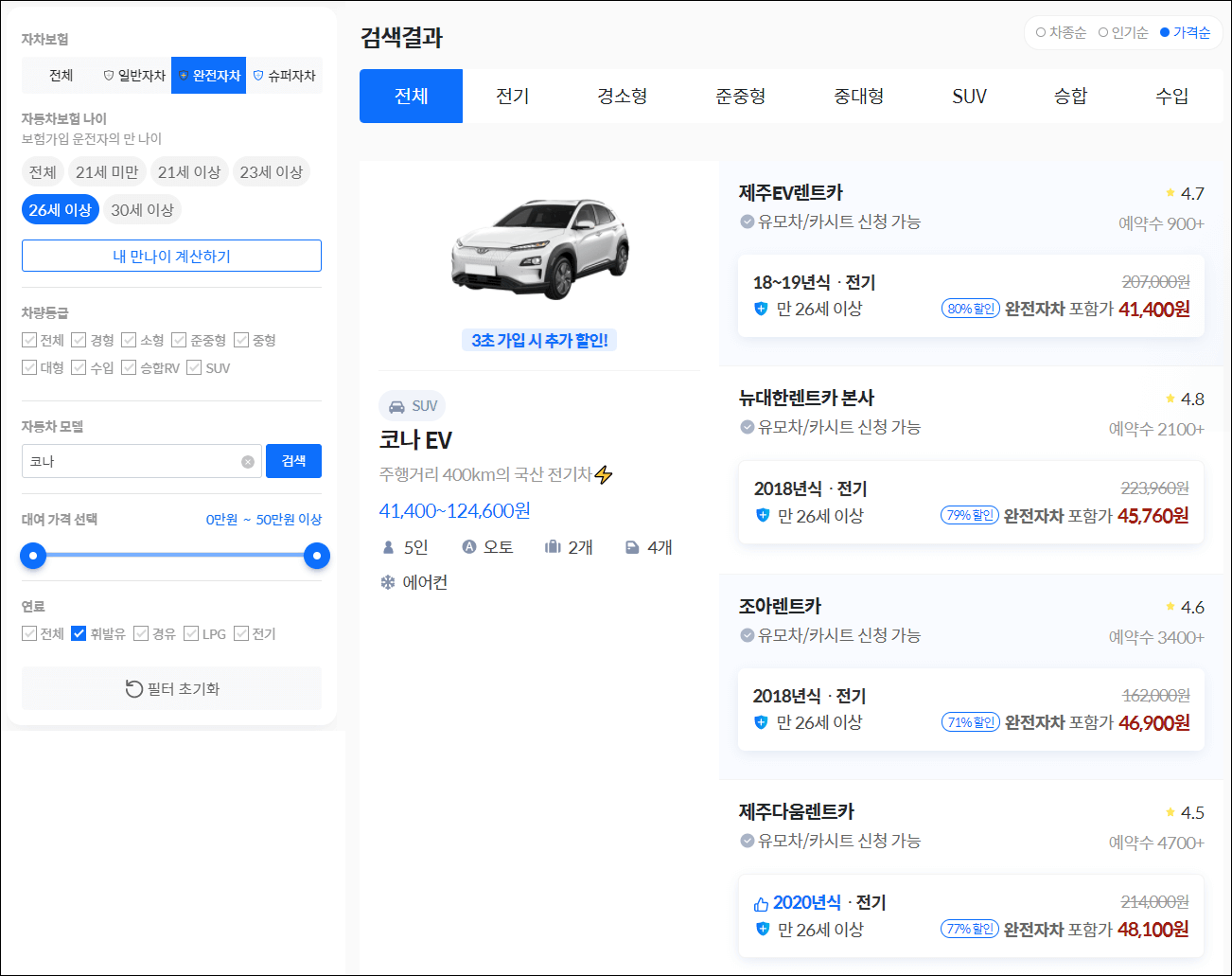Viewport: 1232px width, 976px height.
Task: Click the 자동차 모델 input field containing 코나
Action: [x=142, y=461]
